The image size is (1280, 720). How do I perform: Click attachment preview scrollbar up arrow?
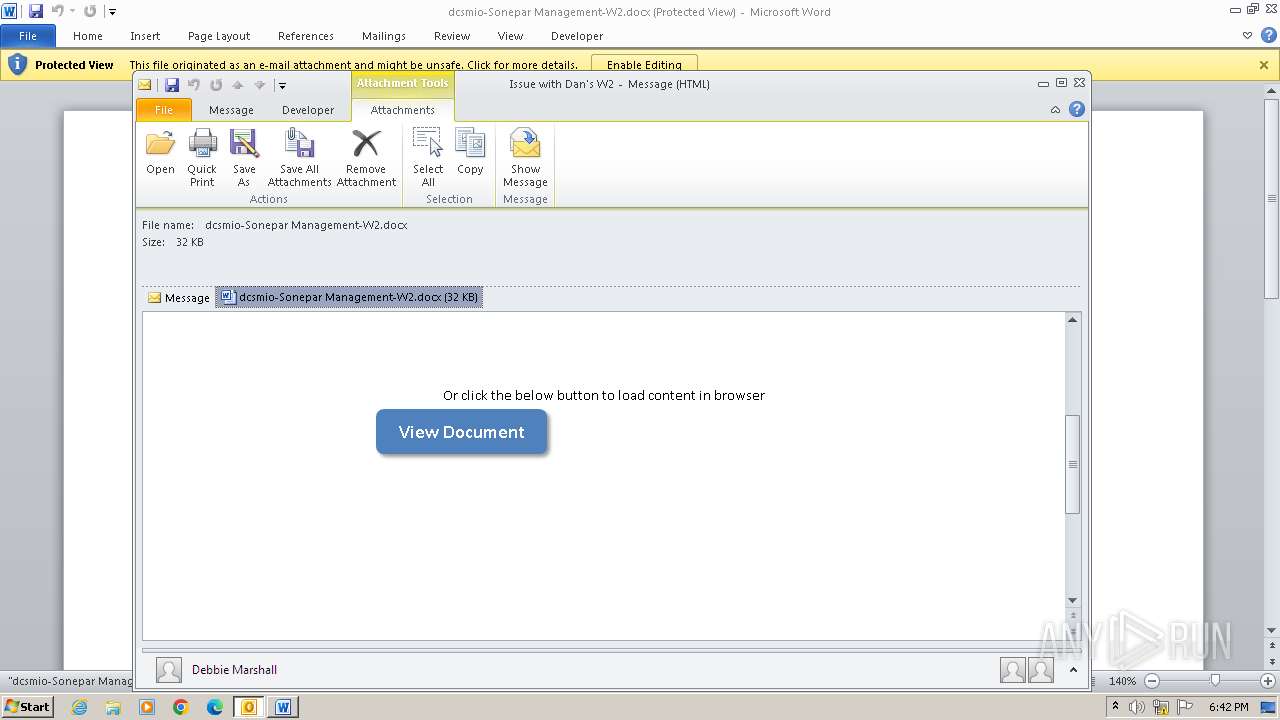tap(1073, 320)
